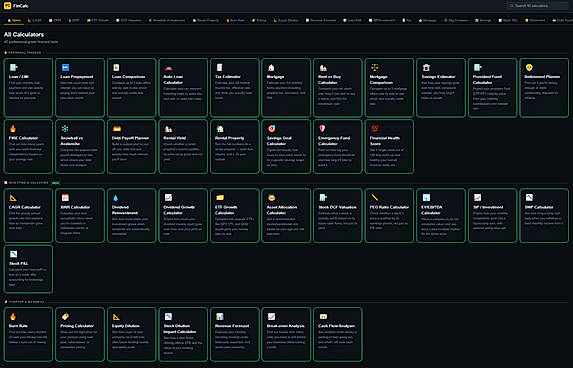Open the Stock DCF Valuation card
573x368 pixels.
tap(338, 215)
